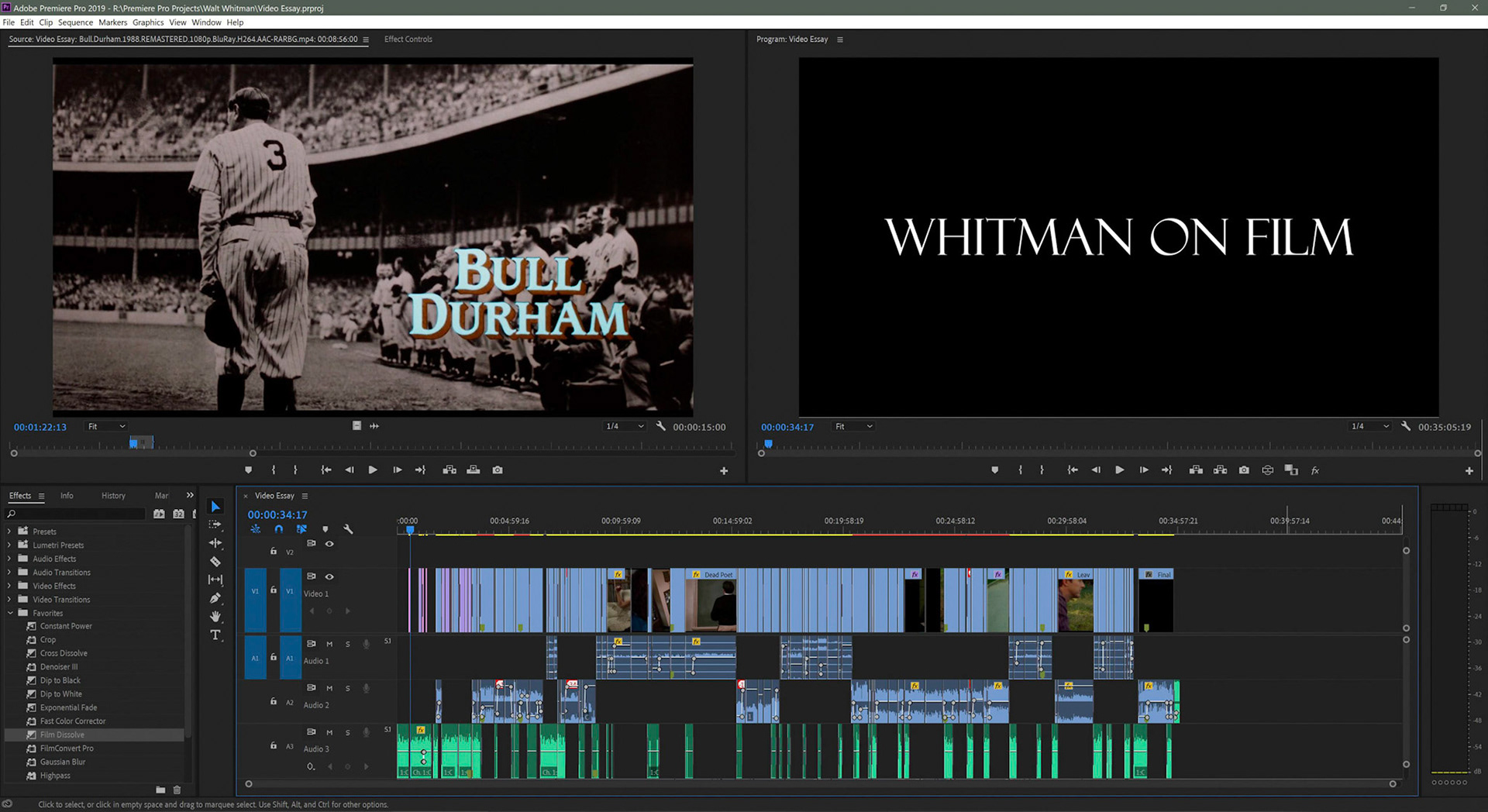Open the Fit zoom dropdown in Source monitor
1488x812 pixels.
pyautogui.click(x=105, y=426)
